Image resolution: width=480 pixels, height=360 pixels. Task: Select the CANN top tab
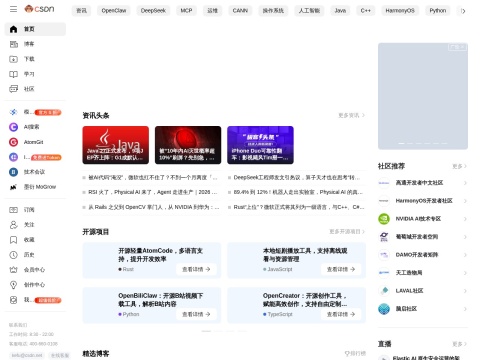[240, 11]
